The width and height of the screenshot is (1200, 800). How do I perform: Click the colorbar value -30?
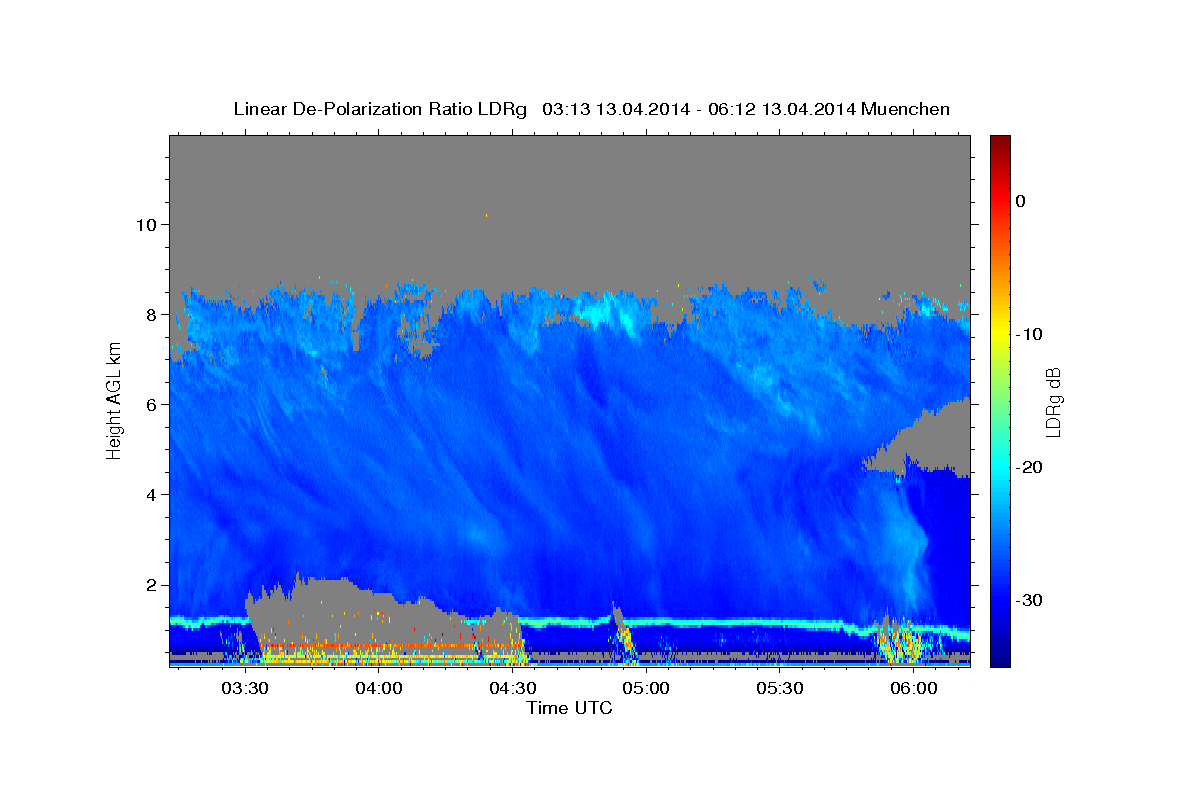coord(1029,600)
